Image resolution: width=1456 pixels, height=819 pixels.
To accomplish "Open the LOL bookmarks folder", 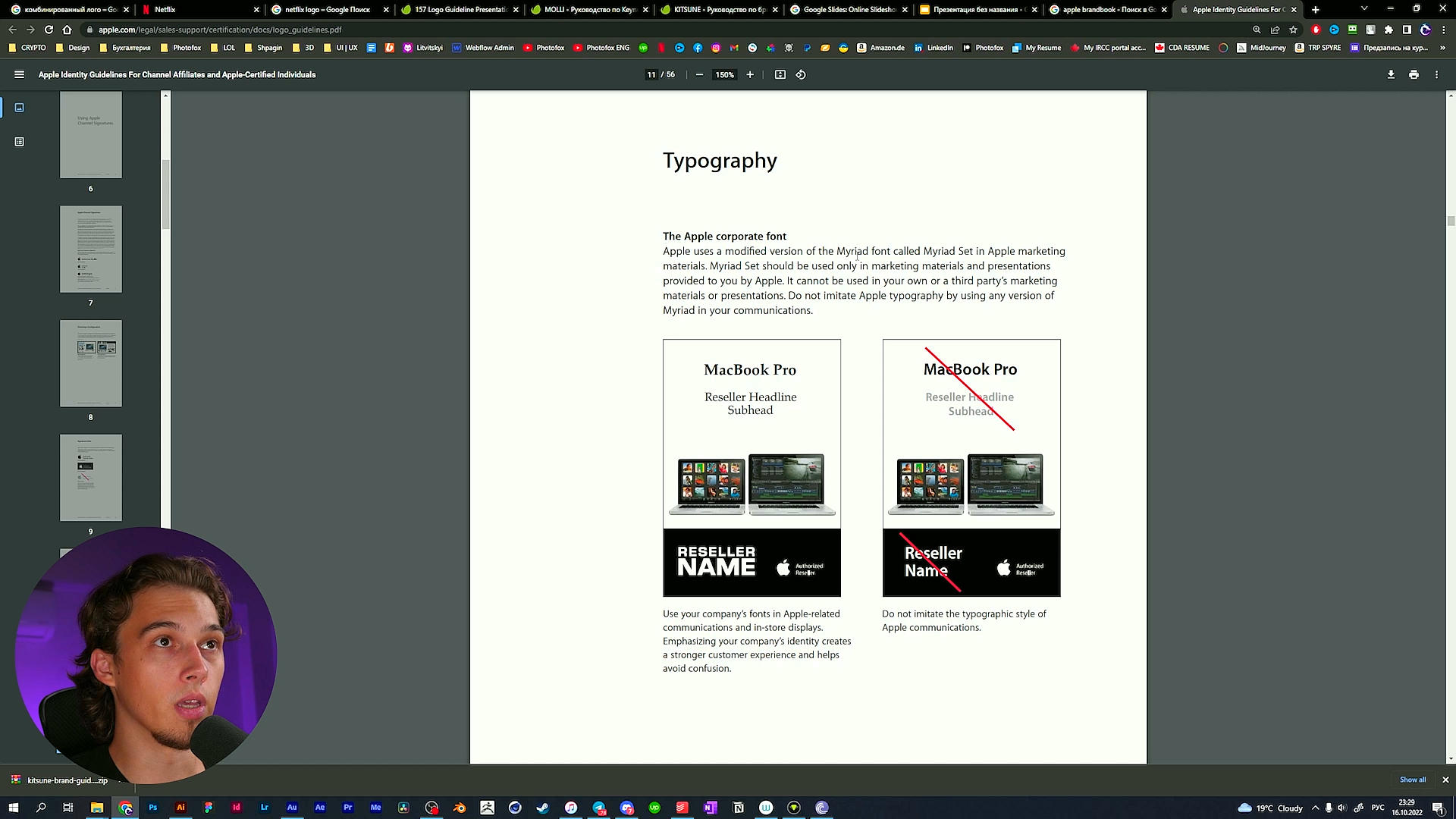I will [222, 48].
